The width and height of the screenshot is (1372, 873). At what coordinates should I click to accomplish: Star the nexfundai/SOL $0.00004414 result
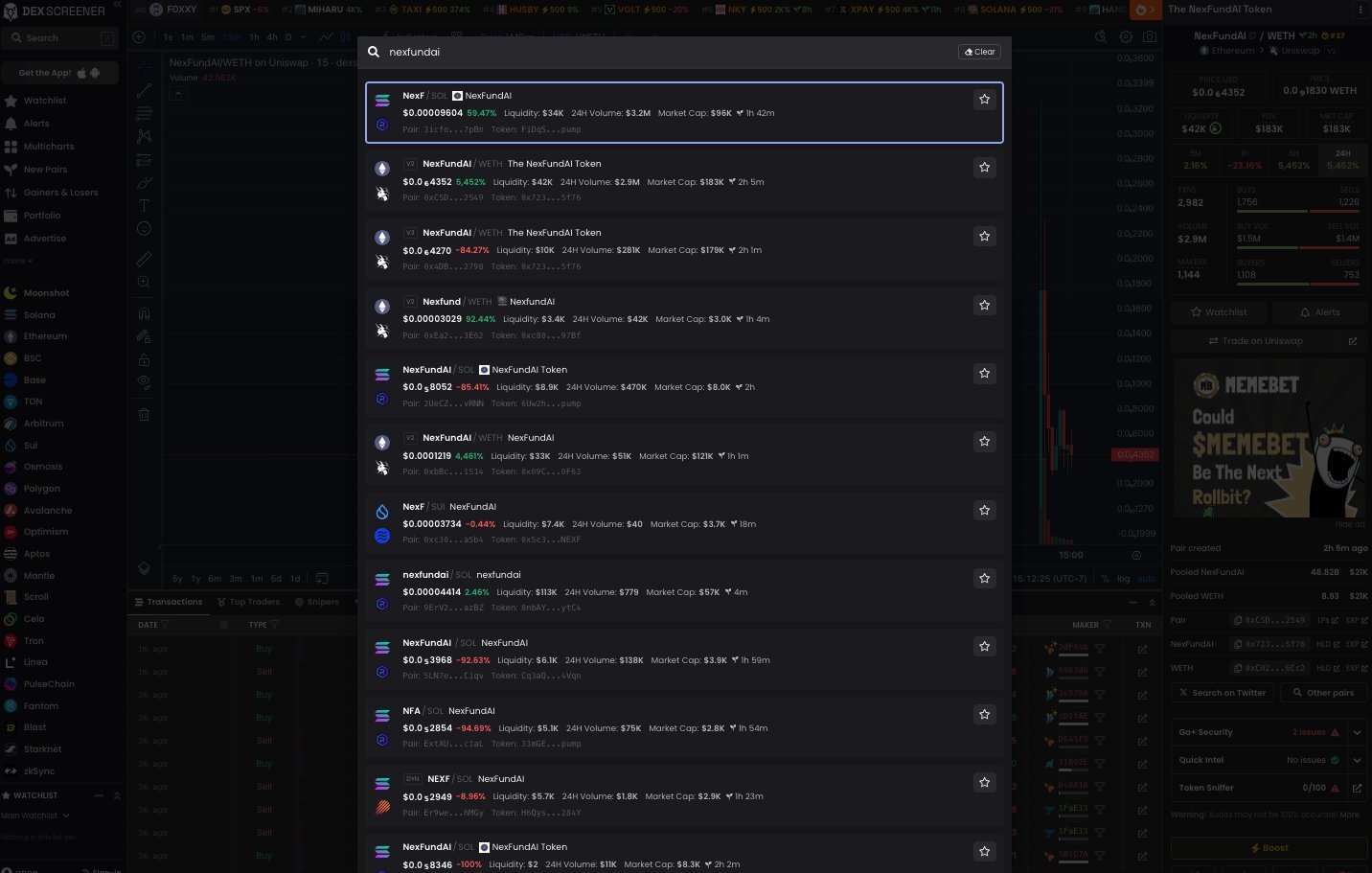click(984, 578)
